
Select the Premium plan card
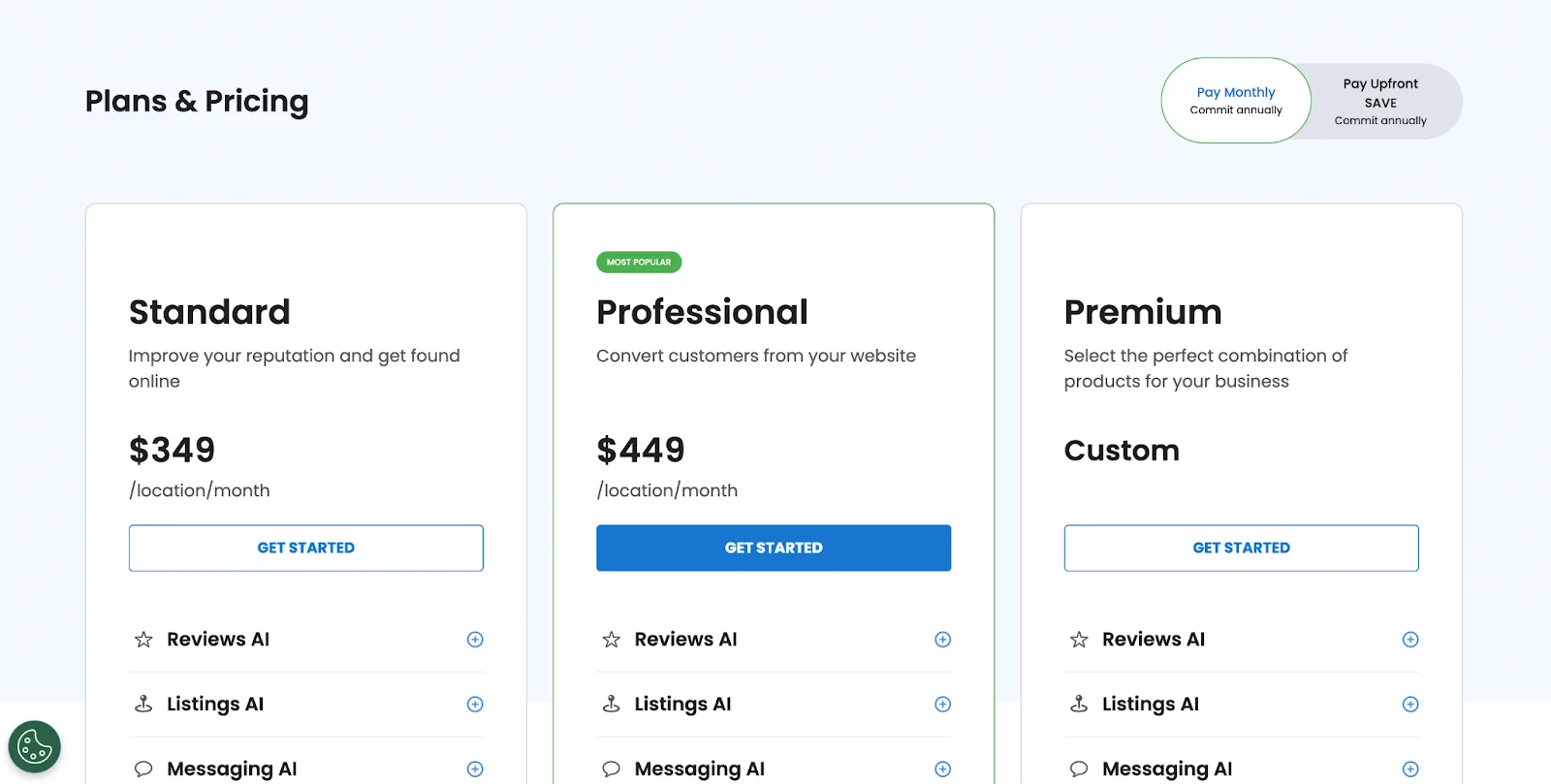[x=1241, y=407]
